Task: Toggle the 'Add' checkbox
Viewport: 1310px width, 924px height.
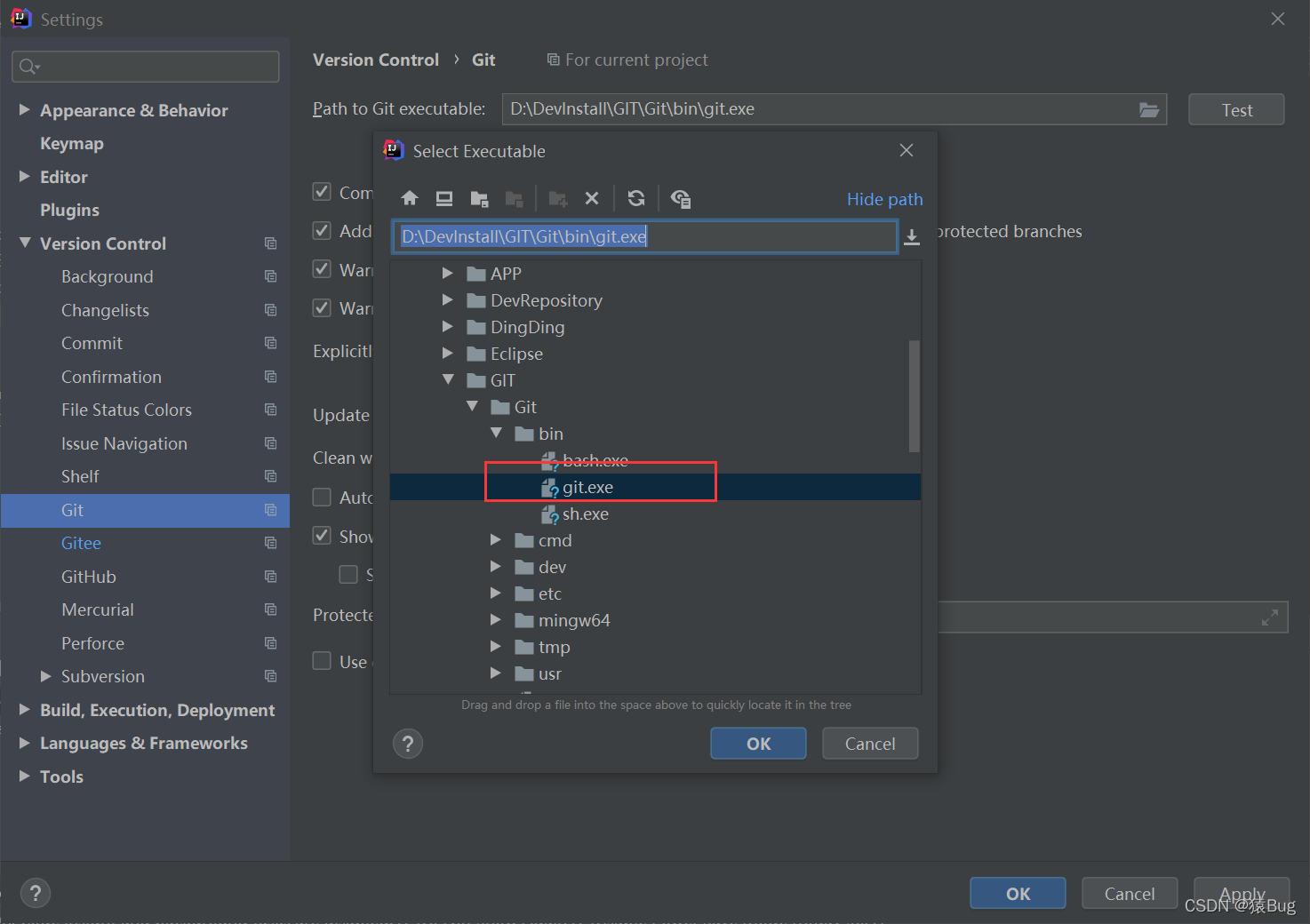Action: tap(322, 231)
